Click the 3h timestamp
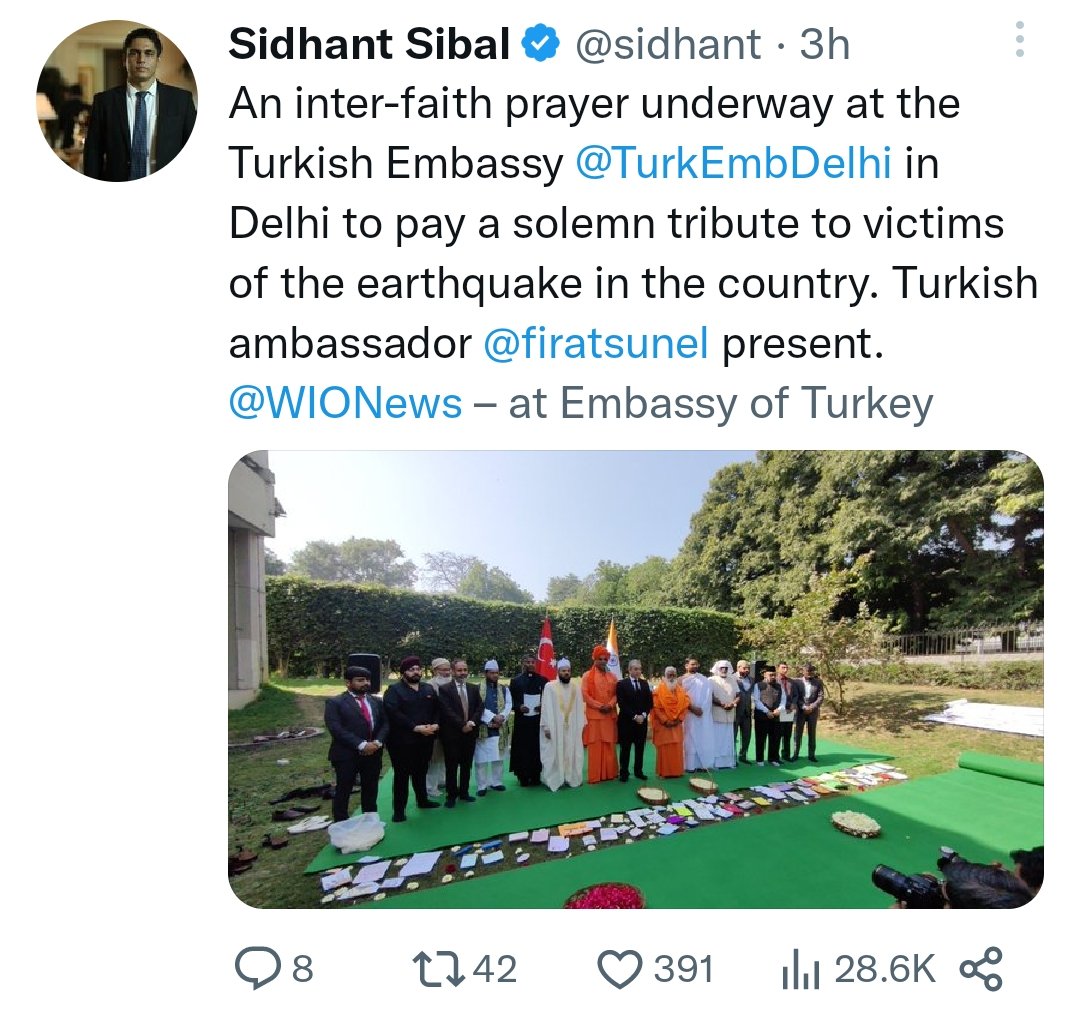The image size is (1080, 1024). [825, 45]
